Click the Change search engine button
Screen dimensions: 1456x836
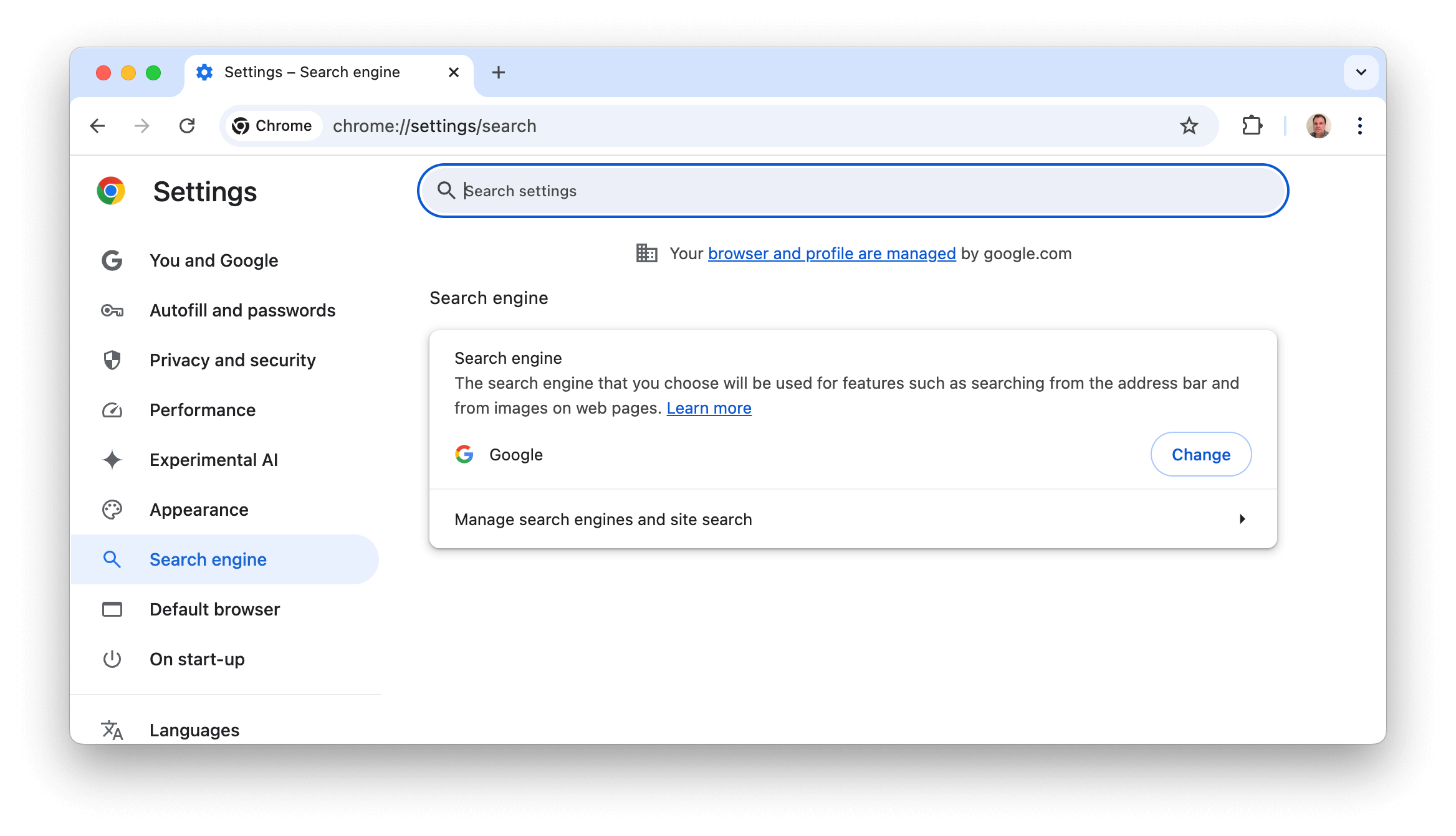(x=1201, y=455)
